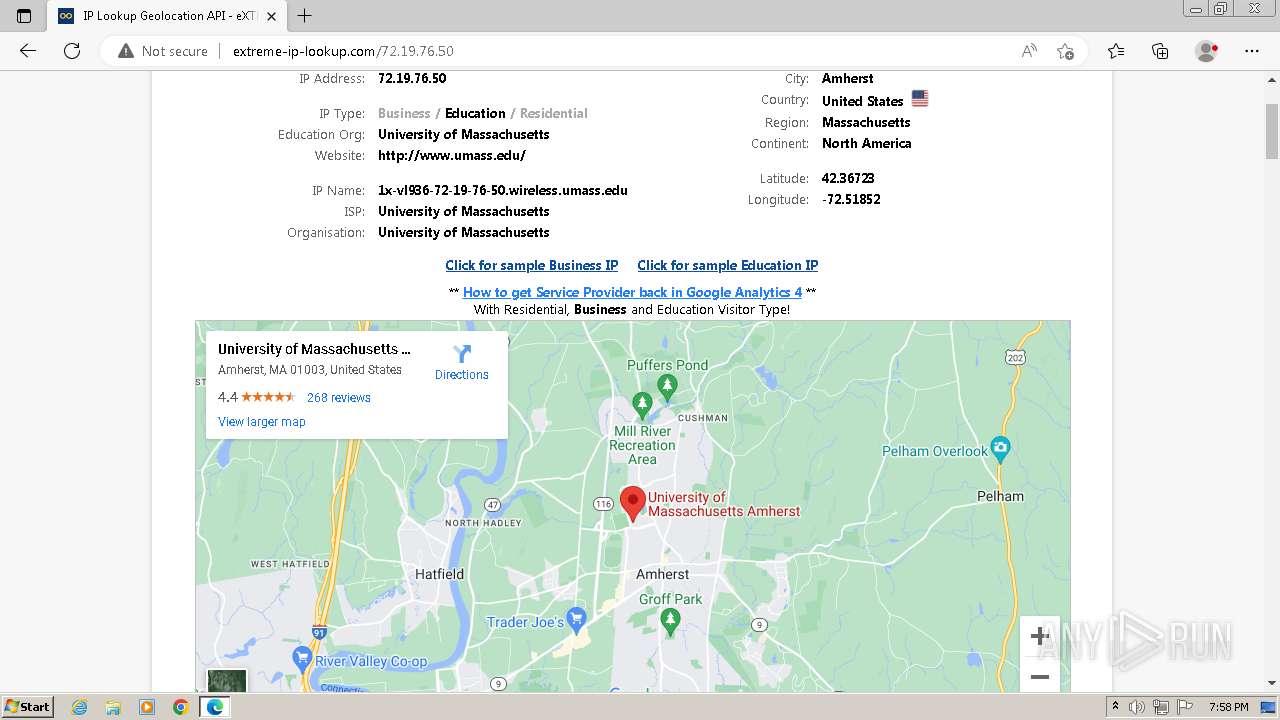Zoom in on the map
Image resolution: width=1280 pixels, height=720 pixels.
pyautogui.click(x=1040, y=636)
